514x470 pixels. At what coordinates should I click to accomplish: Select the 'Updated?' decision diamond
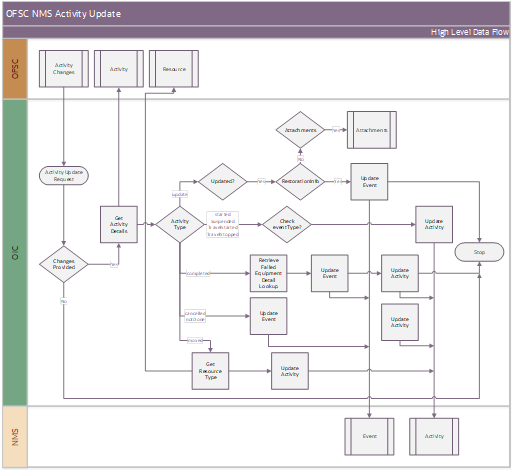tap(222, 182)
